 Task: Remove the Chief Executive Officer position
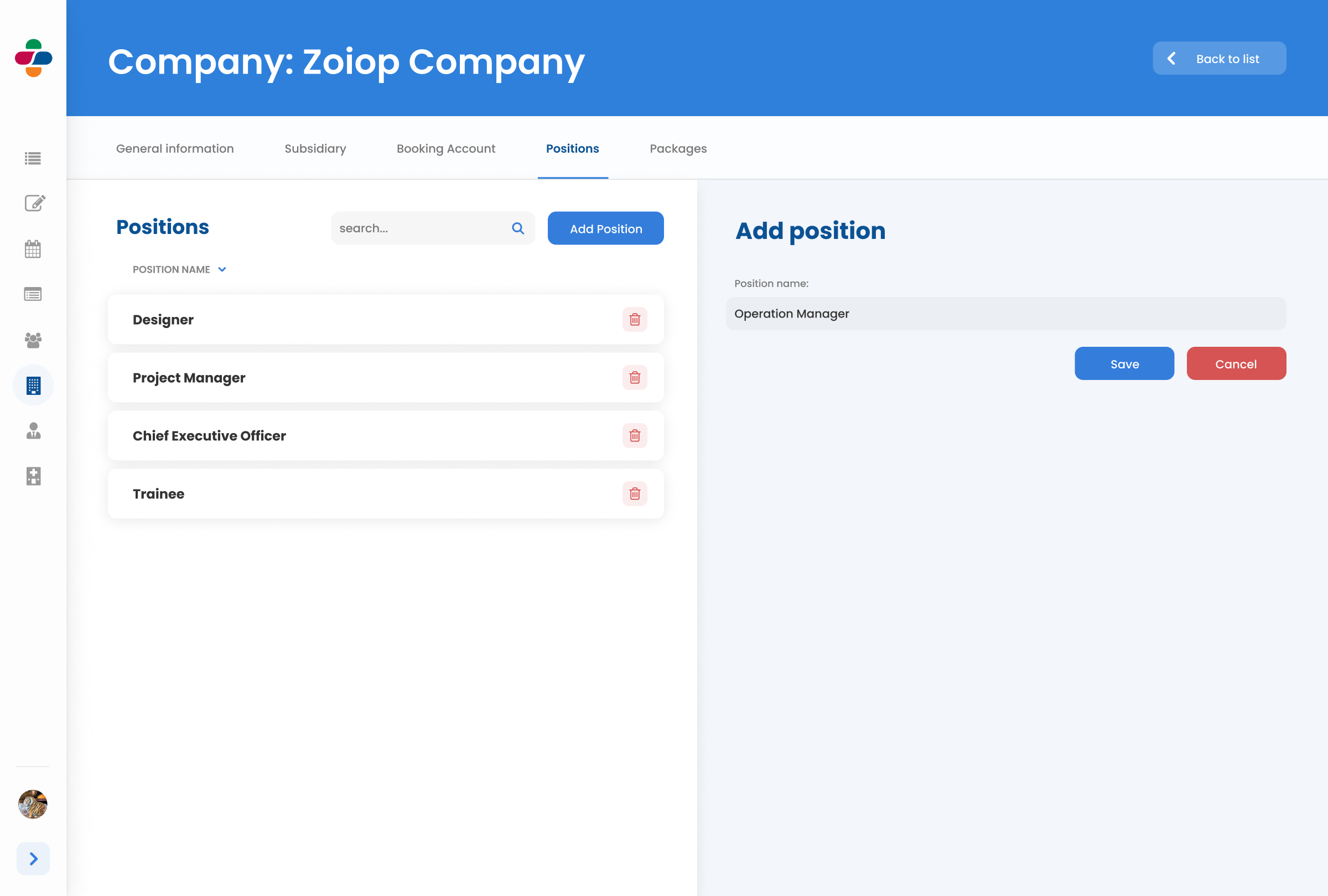pyautogui.click(x=634, y=436)
